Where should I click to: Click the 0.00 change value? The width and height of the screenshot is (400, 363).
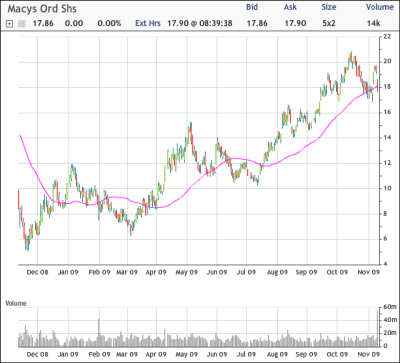pos(73,23)
